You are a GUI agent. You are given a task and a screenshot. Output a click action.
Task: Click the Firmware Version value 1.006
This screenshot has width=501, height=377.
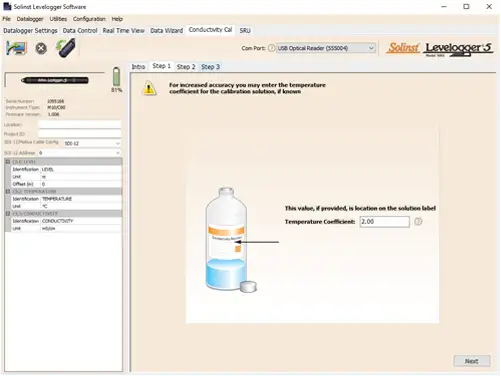click(53, 114)
